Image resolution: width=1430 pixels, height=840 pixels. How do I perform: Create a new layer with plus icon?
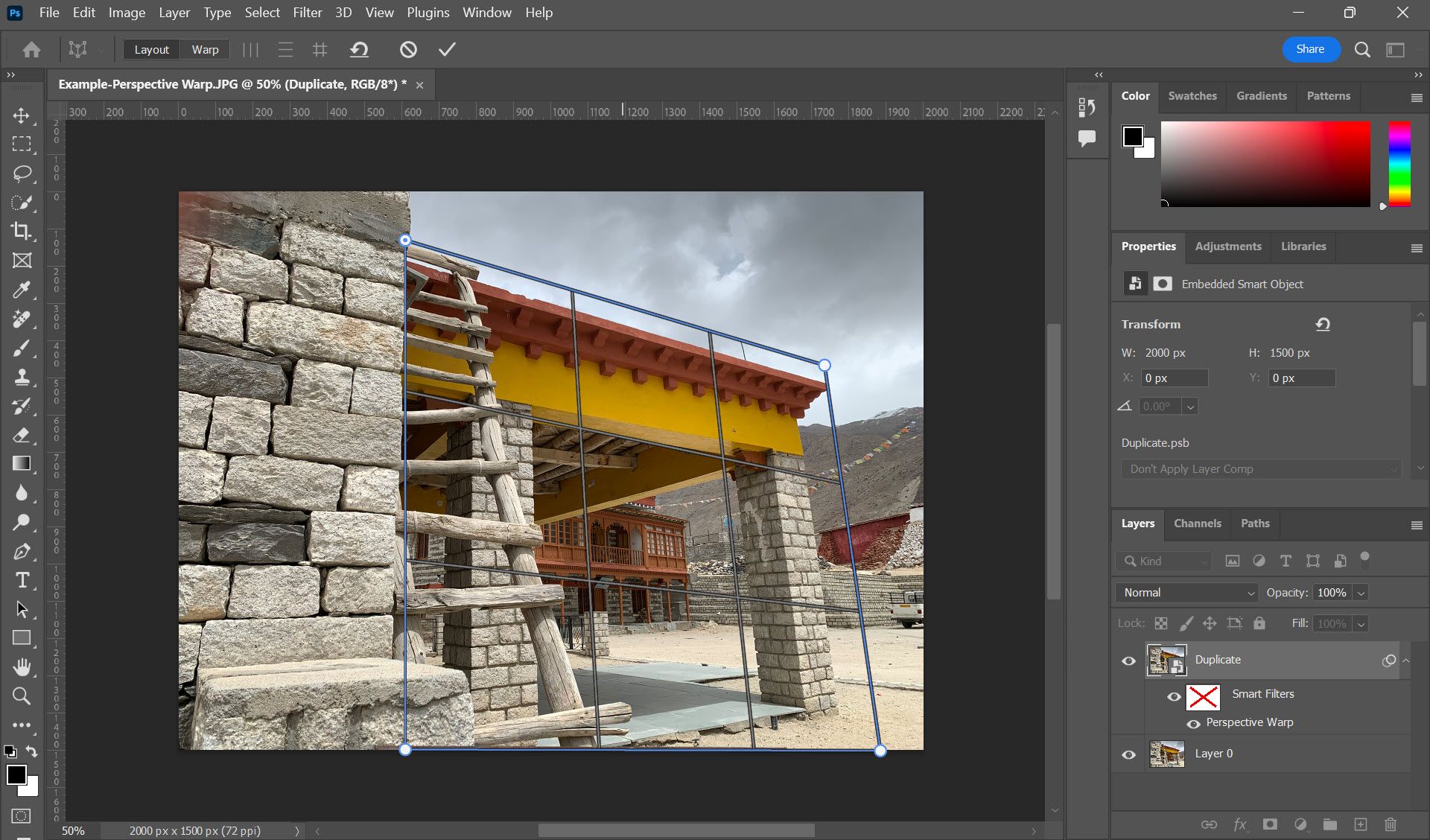[1361, 824]
